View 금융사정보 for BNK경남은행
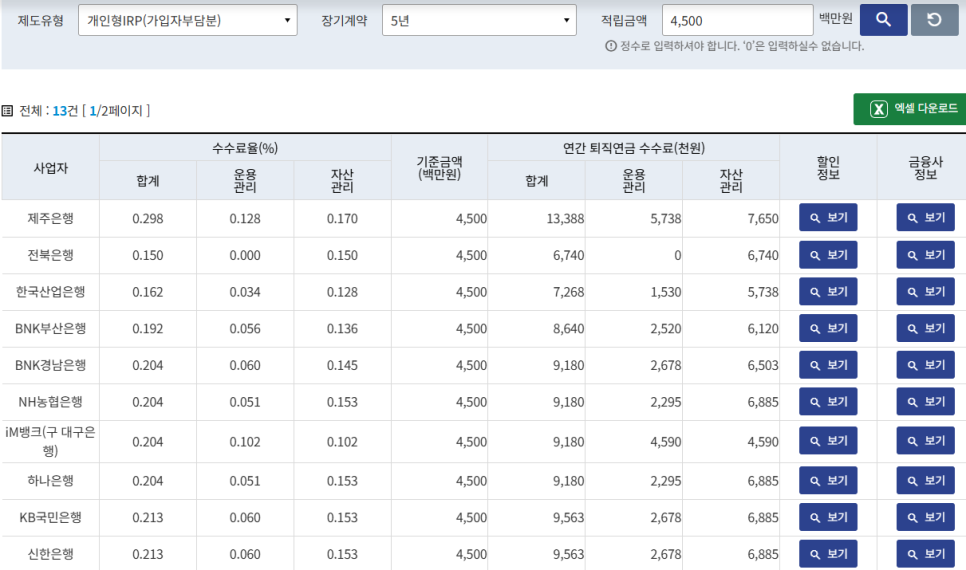 click(925, 365)
